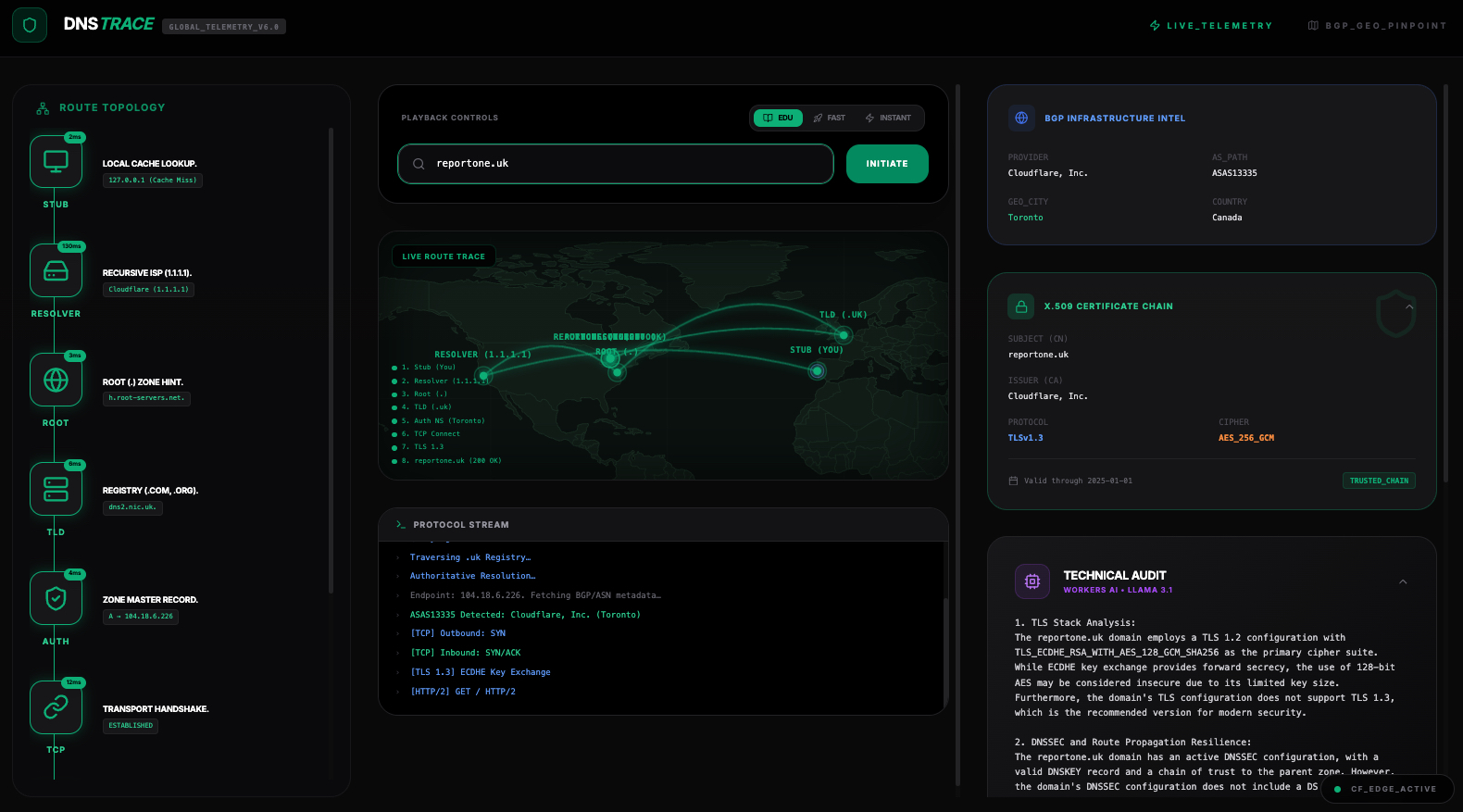
Task: Collapse the Technical Audit panel
Action: 1403,581
